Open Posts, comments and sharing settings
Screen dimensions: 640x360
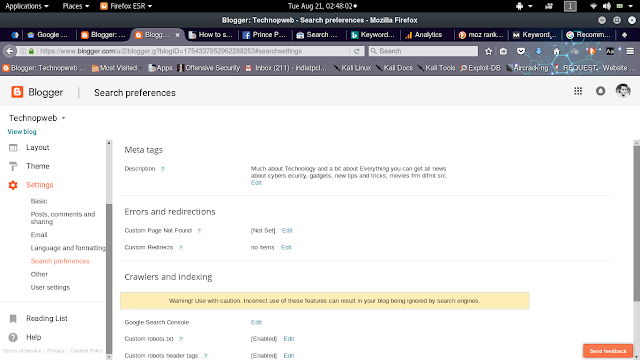pyautogui.click(x=63, y=218)
